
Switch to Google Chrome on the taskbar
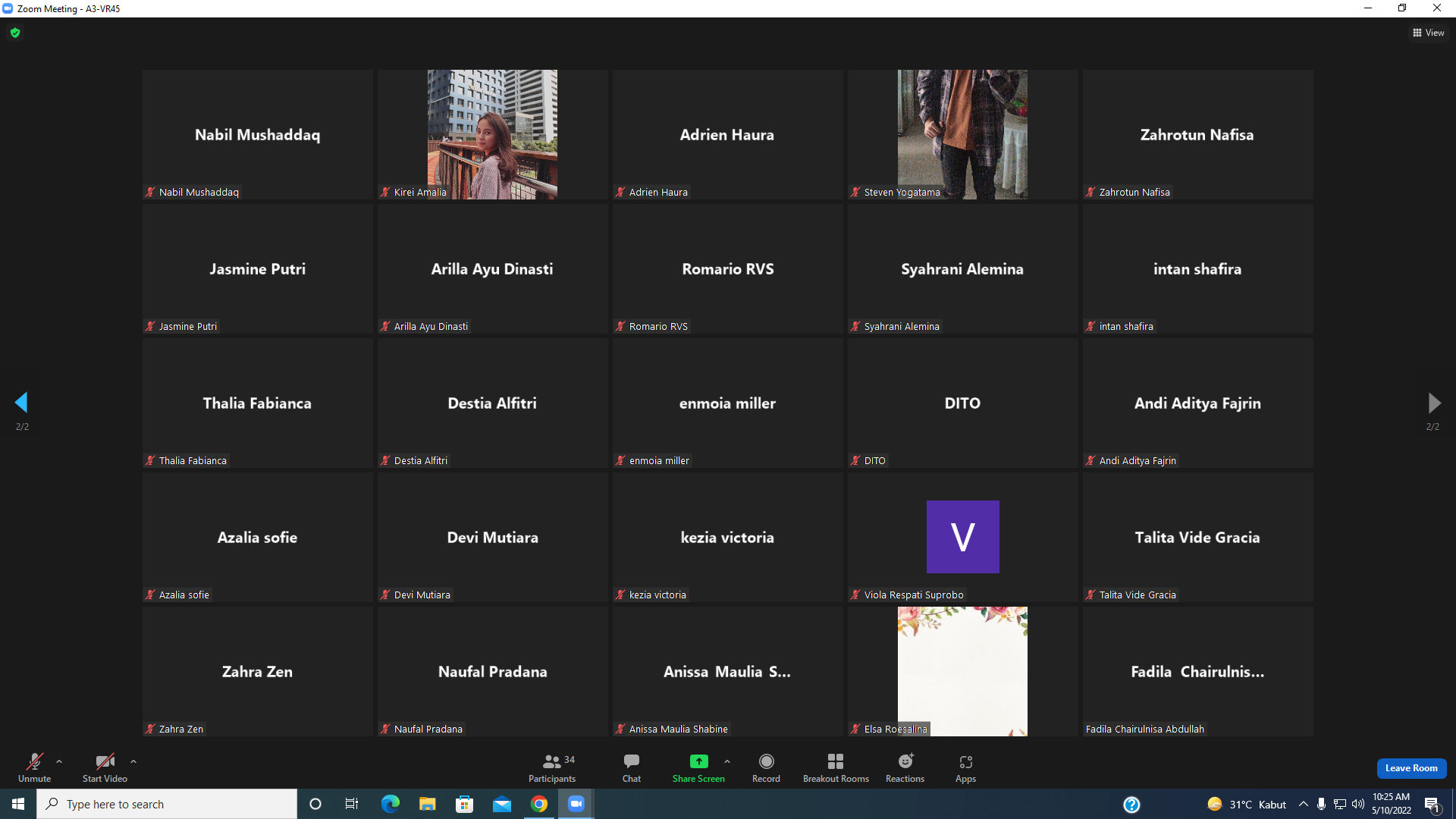pos(539,804)
